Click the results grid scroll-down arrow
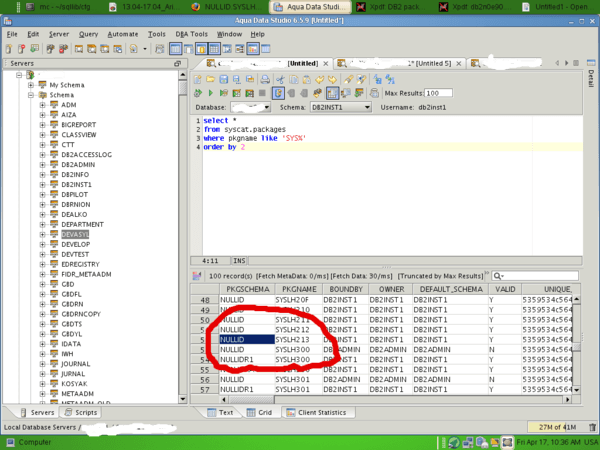Image resolution: width=600 pixels, height=450 pixels. (x=576, y=390)
